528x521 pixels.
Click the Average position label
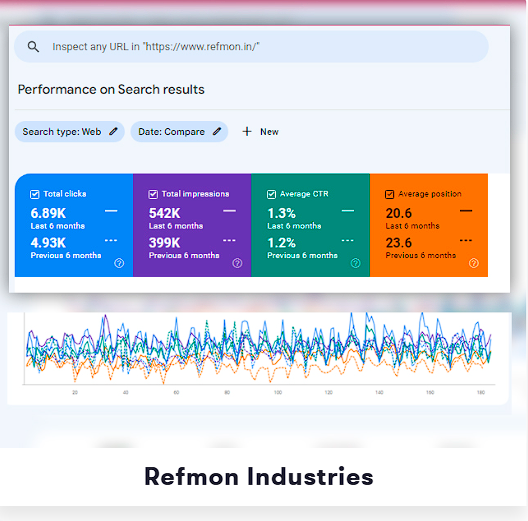click(x=430, y=194)
